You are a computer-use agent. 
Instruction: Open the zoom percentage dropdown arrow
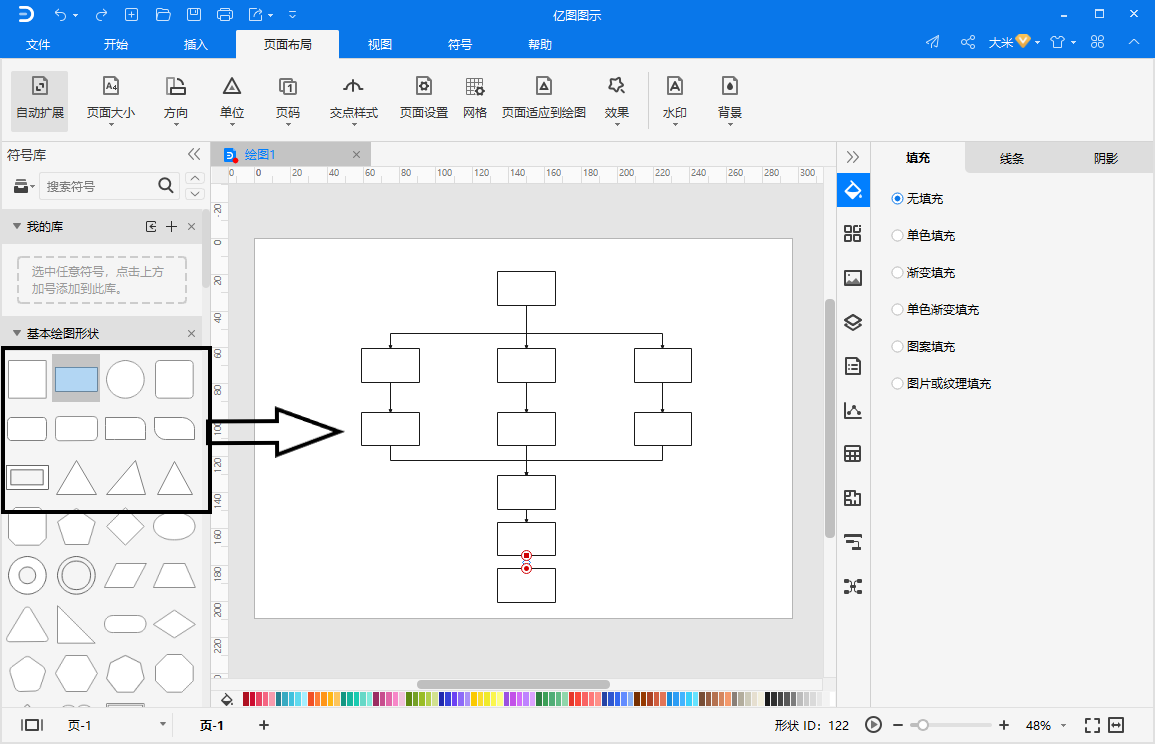[1064, 726]
